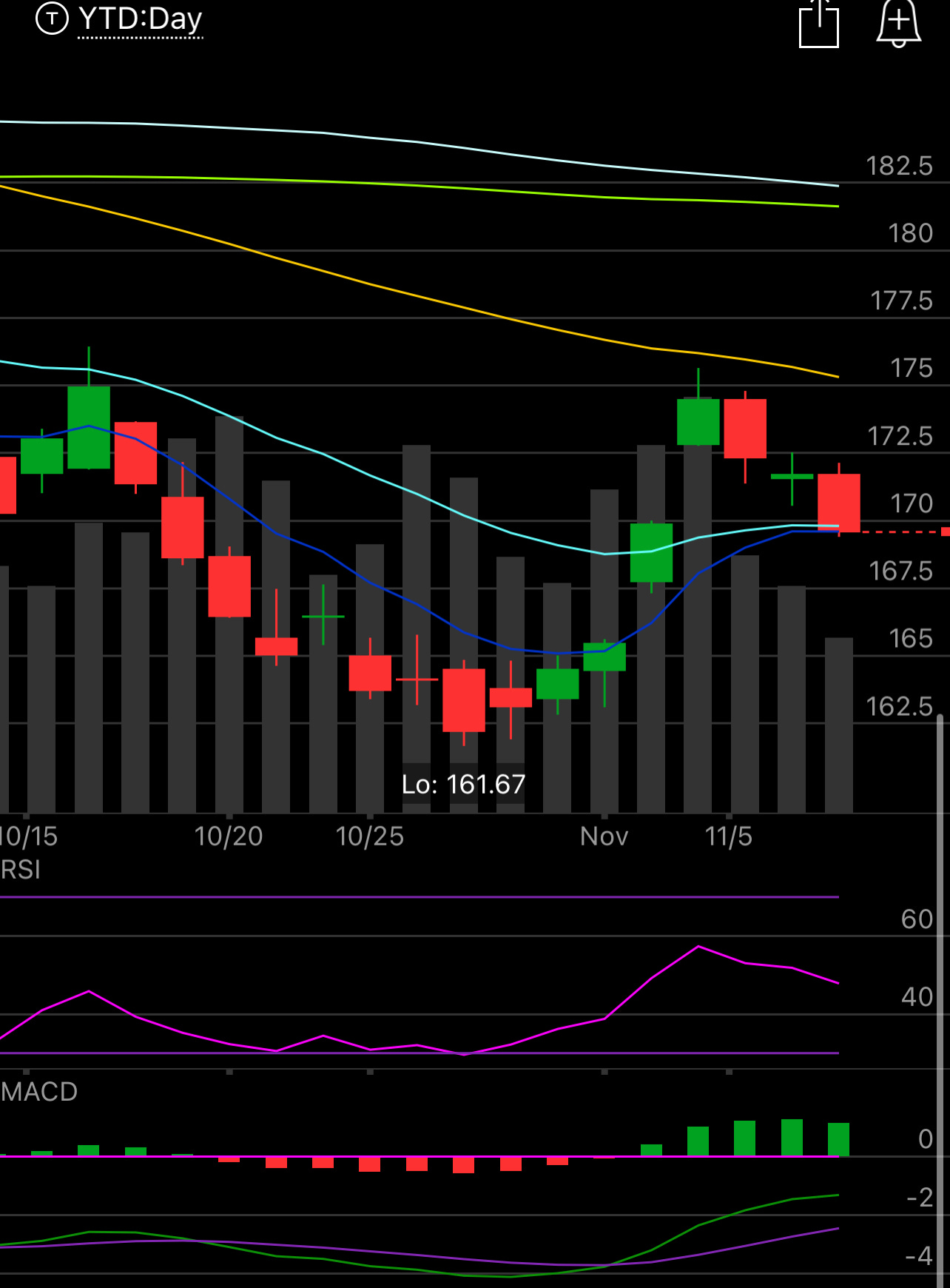
Task: Tap the 182.5 price axis label
Action: pyautogui.click(x=899, y=166)
